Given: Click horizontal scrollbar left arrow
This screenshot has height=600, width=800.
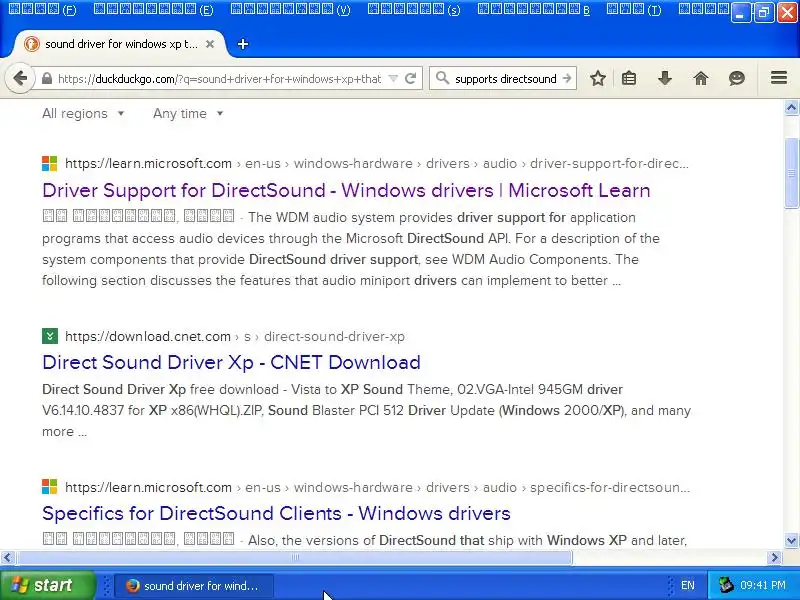Looking at the screenshot, I should (x=7, y=557).
